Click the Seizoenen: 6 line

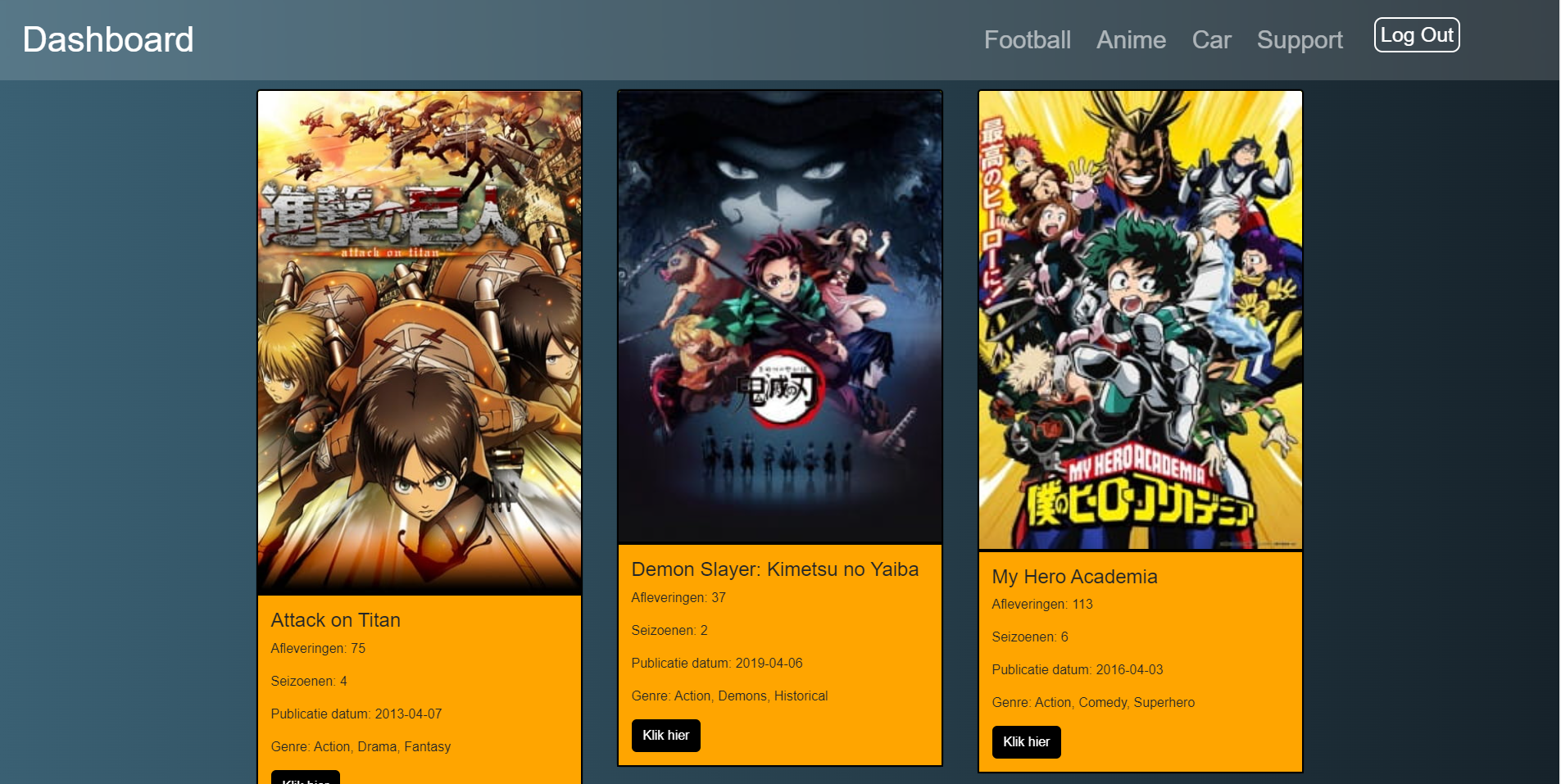[x=1030, y=637]
